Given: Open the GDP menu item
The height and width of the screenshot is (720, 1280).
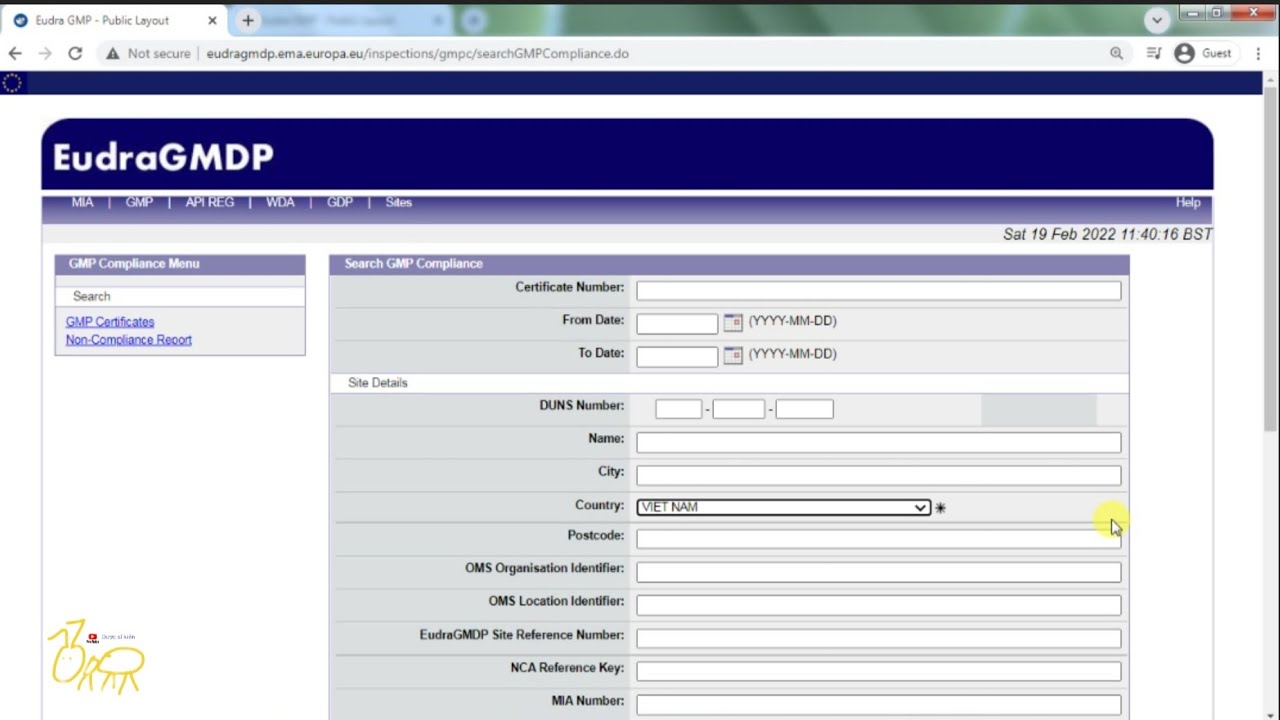Looking at the screenshot, I should tap(340, 202).
